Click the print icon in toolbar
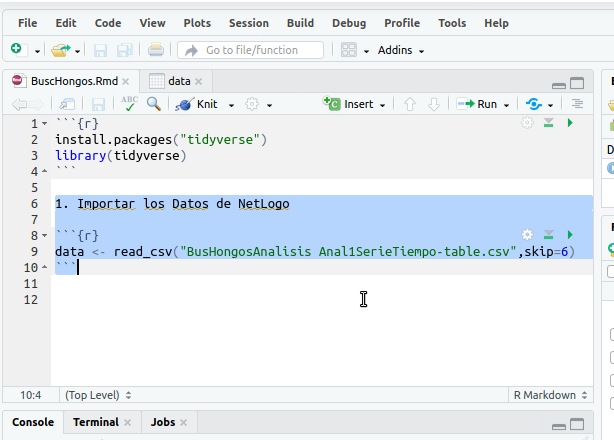The image size is (614, 440). (x=156, y=50)
